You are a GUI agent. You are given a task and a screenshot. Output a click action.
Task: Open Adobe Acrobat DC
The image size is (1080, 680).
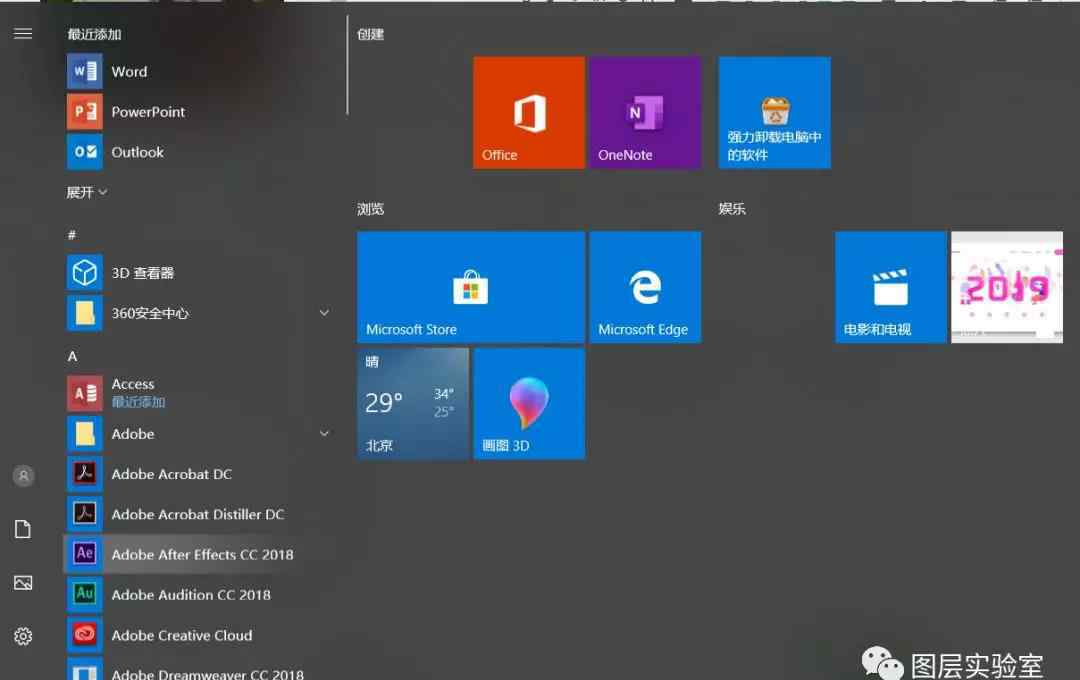click(x=200, y=474)
